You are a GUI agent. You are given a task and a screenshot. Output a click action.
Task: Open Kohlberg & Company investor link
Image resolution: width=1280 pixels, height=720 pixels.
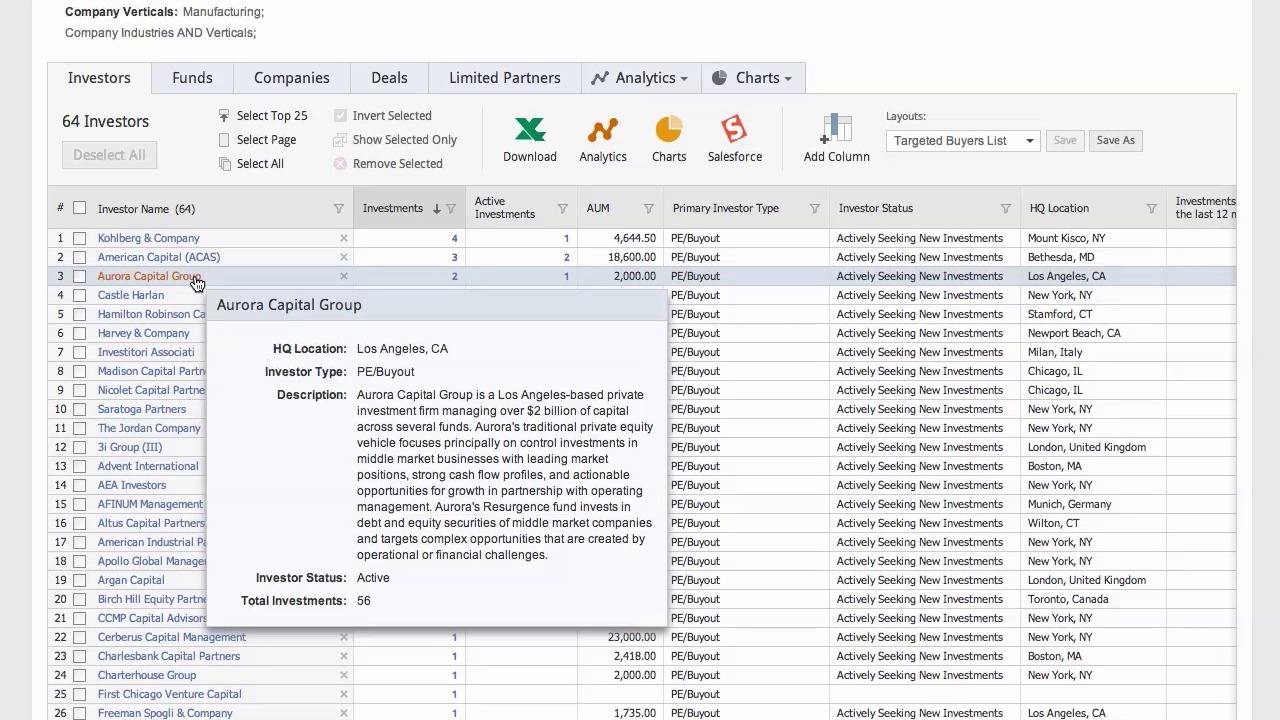[x=149, y=238]
